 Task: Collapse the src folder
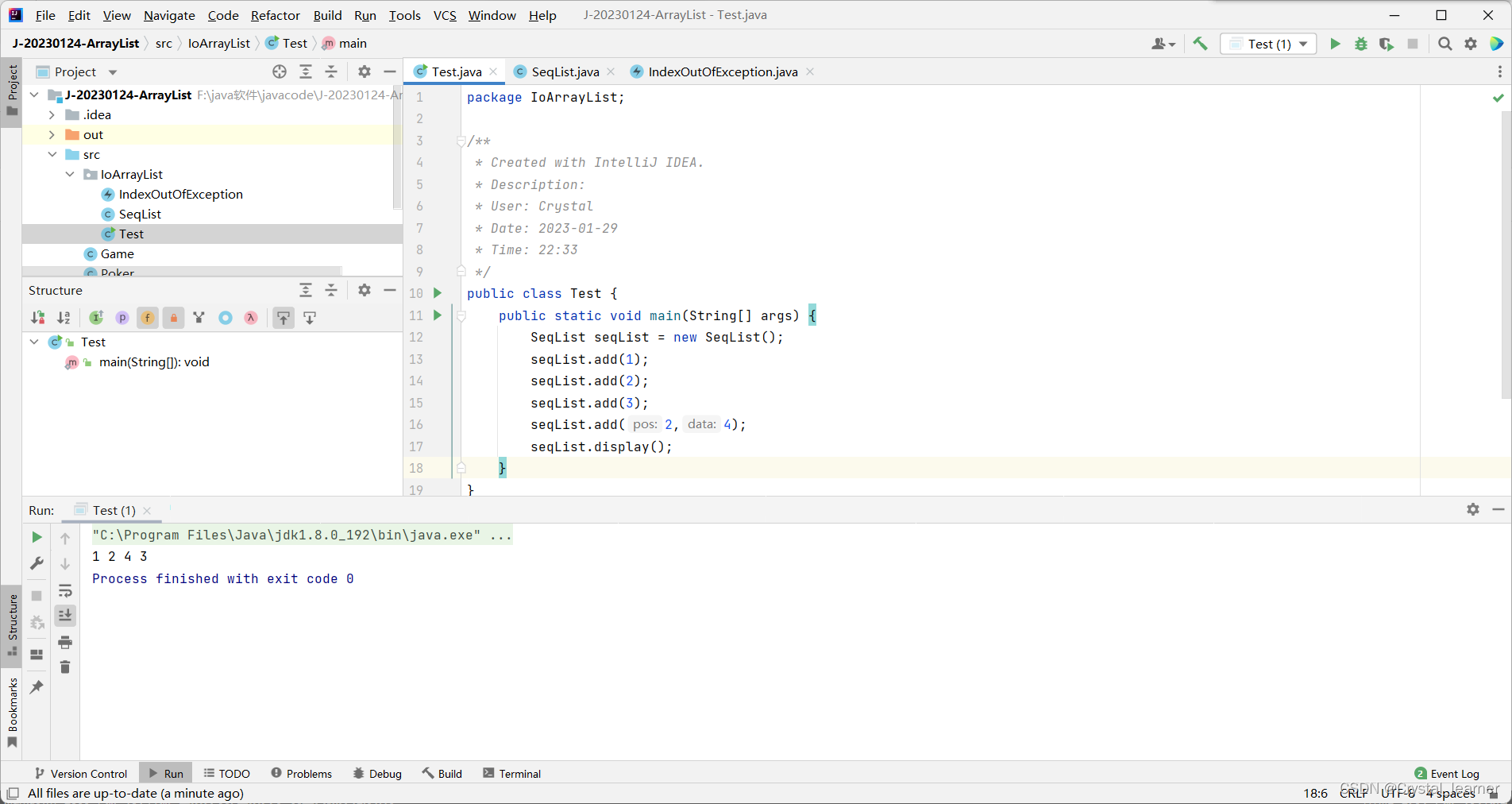click(52, 154)
